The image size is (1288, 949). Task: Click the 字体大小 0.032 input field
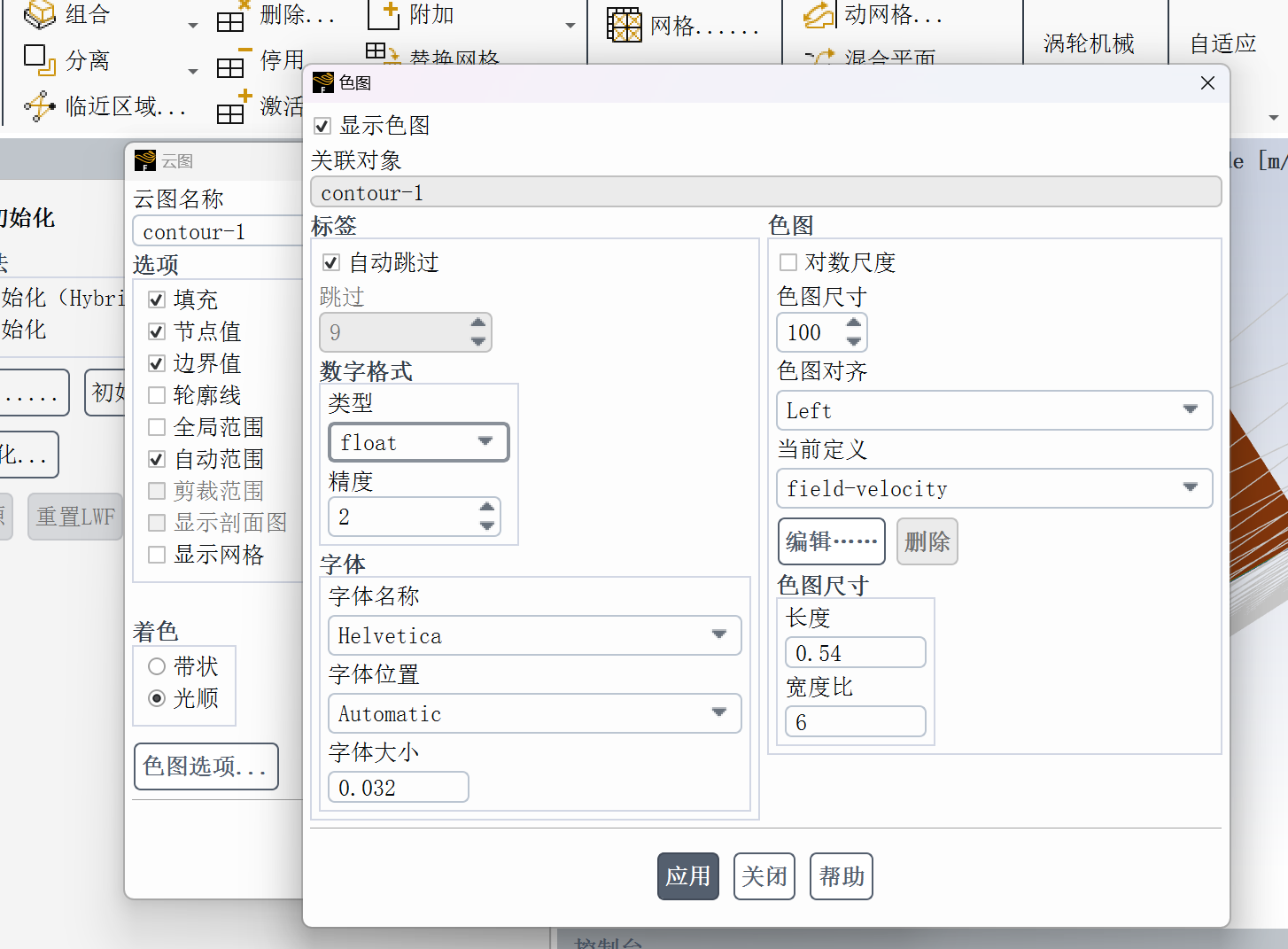coord(399,788)
